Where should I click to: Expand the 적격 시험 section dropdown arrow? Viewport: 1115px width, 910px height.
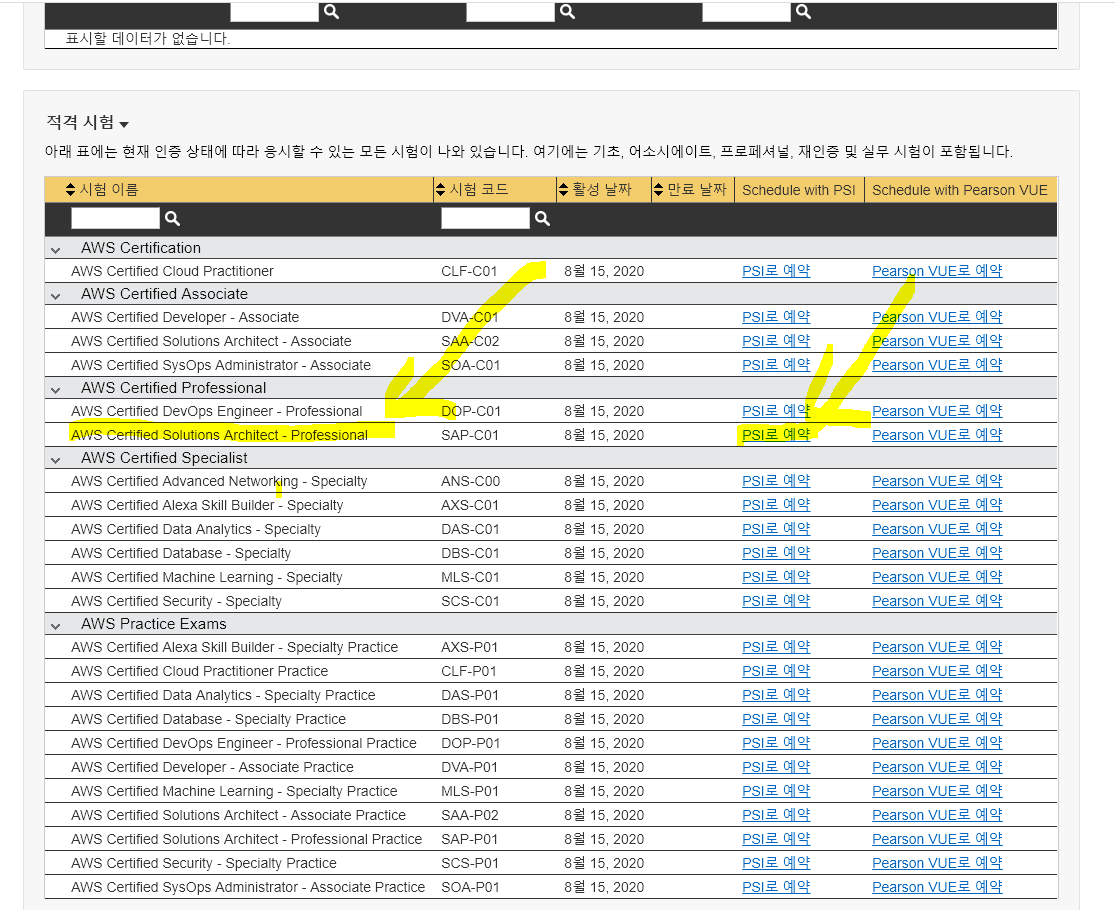(124, 124)
